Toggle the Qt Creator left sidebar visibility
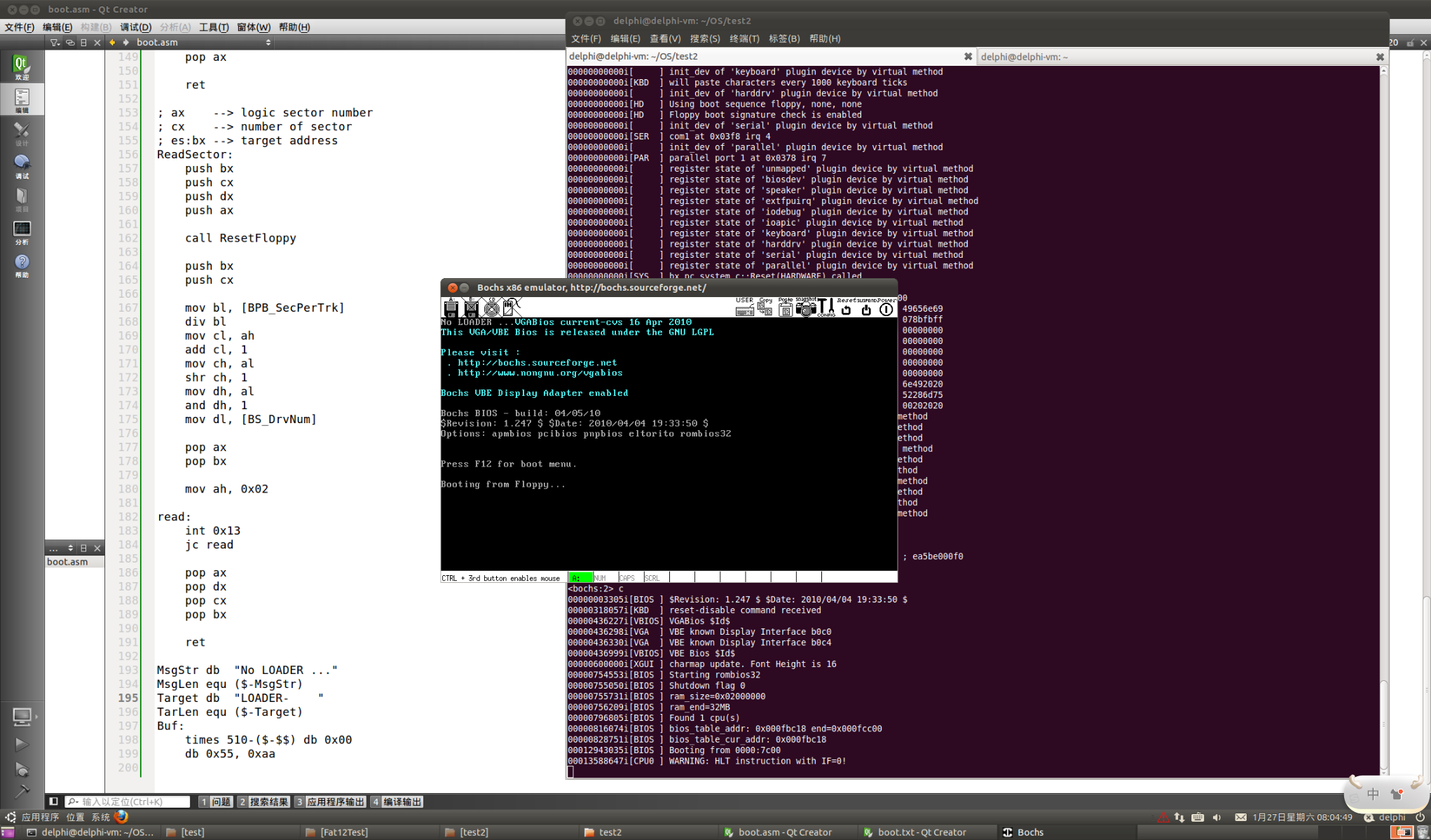 click(x=53, y=801)
